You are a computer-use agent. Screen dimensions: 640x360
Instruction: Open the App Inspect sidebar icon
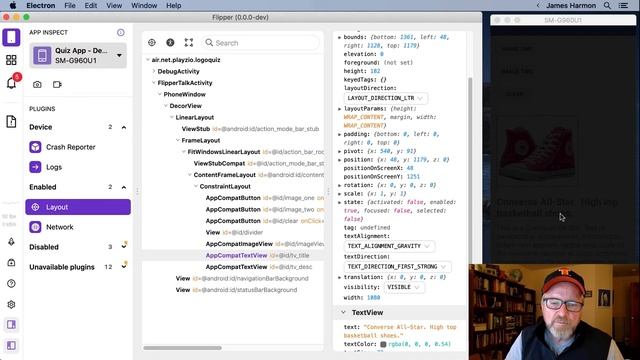point(11,37)
